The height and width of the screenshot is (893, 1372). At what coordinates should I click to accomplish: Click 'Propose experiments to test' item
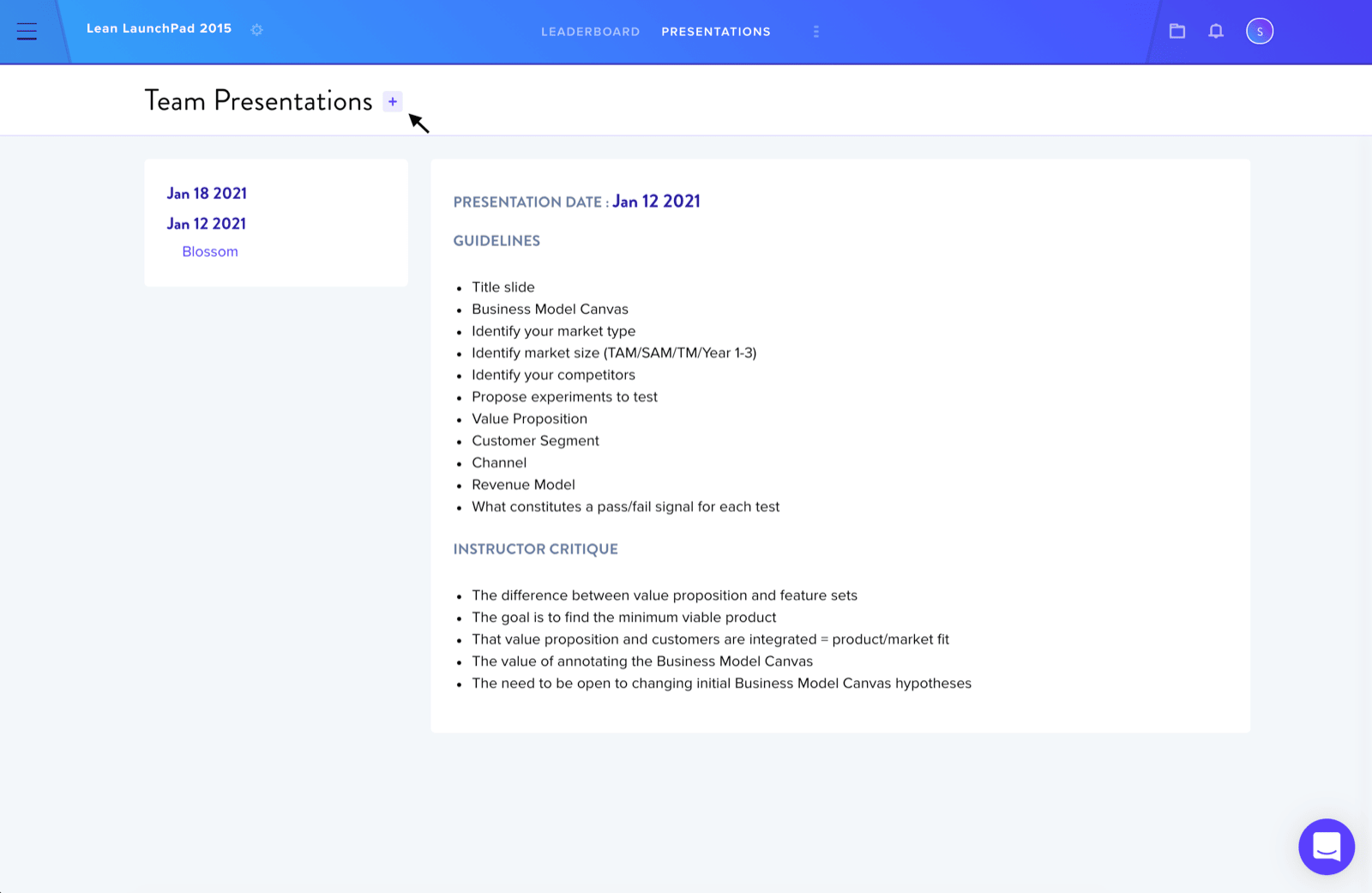click(564, 397)
